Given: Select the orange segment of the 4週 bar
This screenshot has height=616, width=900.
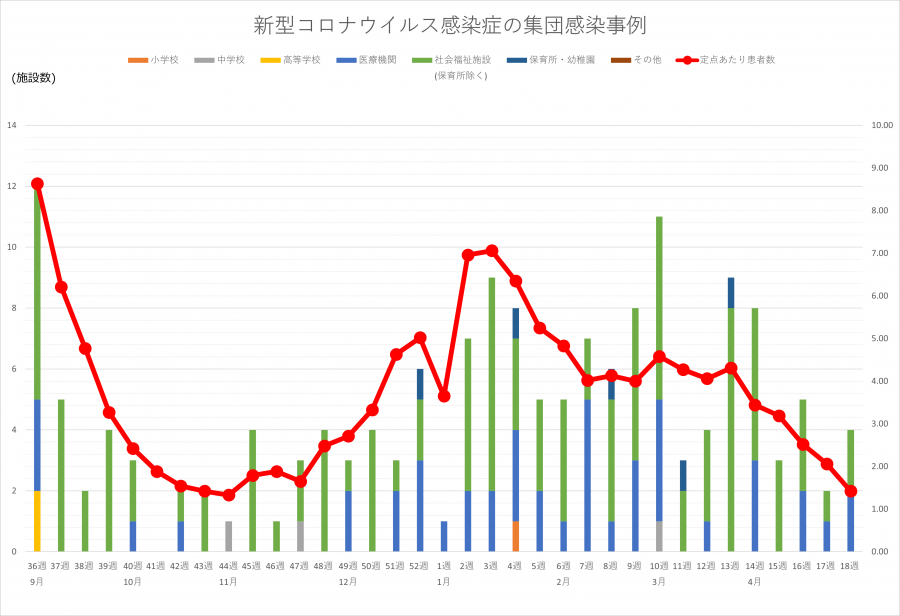Looking at the screenshot, I should (515, 536).
